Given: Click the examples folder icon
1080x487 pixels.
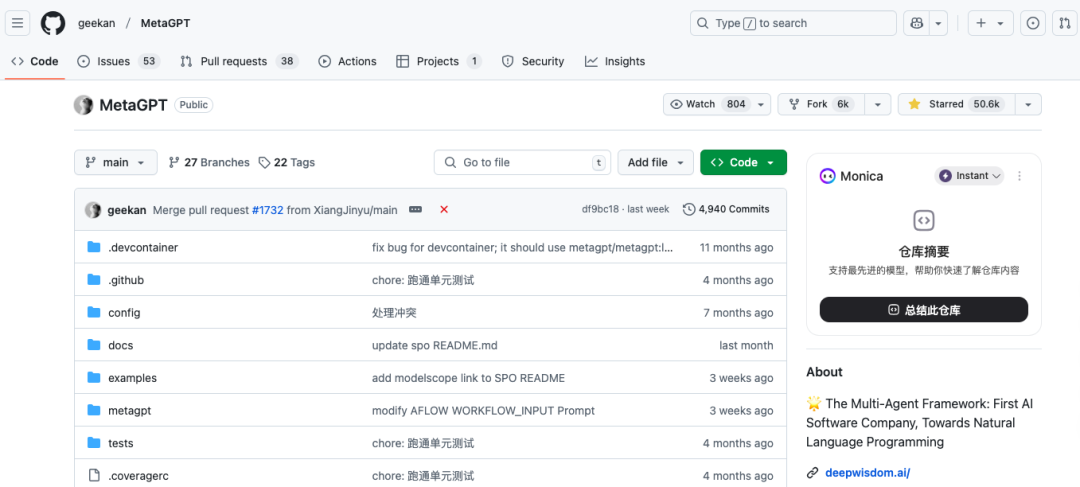Looking at the screenshot, I should pyautogui.click(x=94, y=378).
